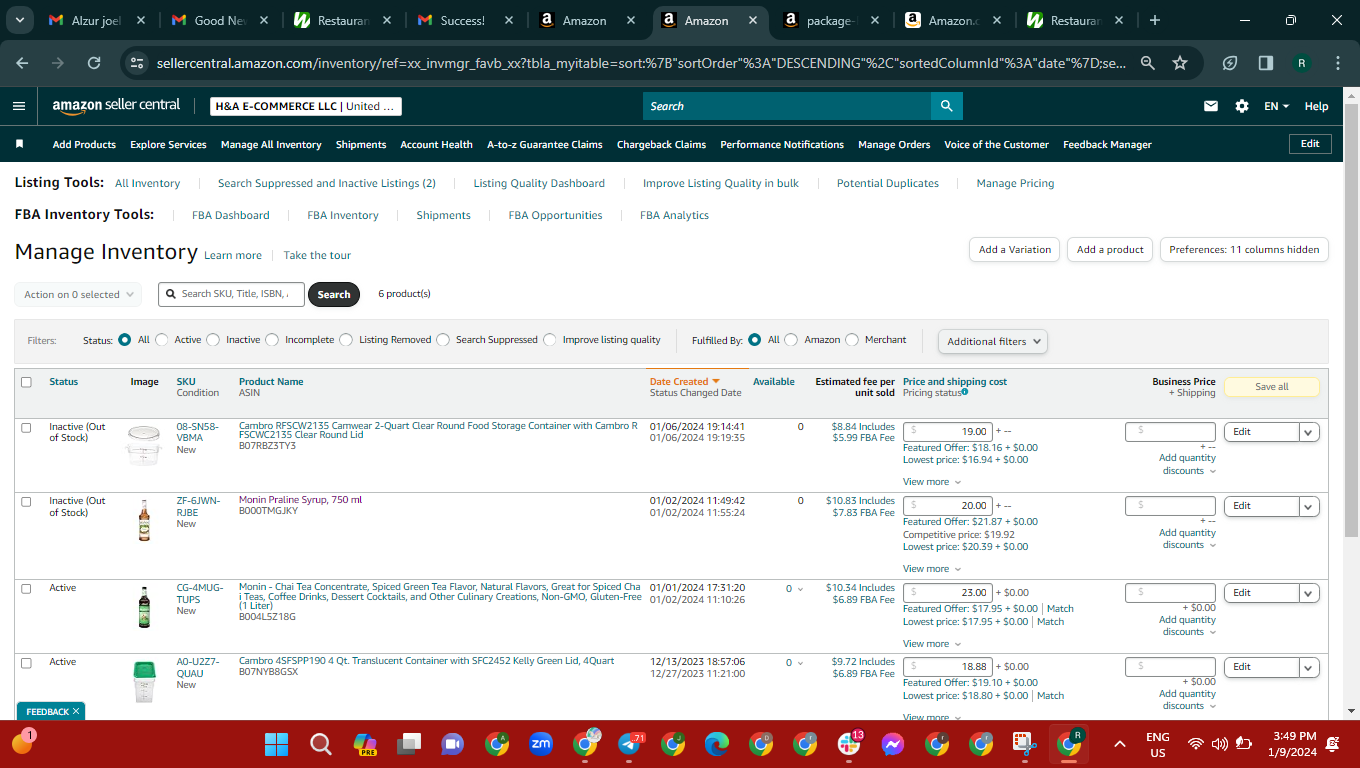Click the Add a product button
This screenshot has height=768, width=1360.
[x=1110, y=250]
